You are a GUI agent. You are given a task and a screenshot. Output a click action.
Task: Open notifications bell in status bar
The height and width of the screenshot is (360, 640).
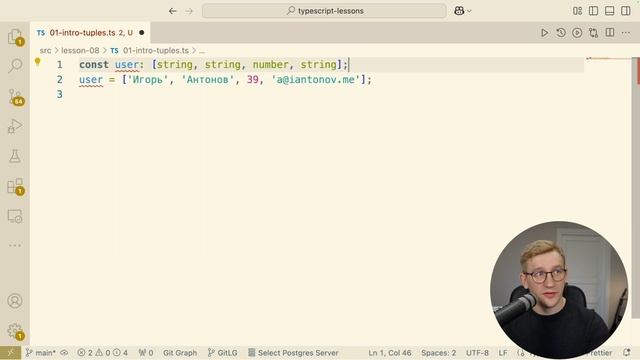click(627, 352)
